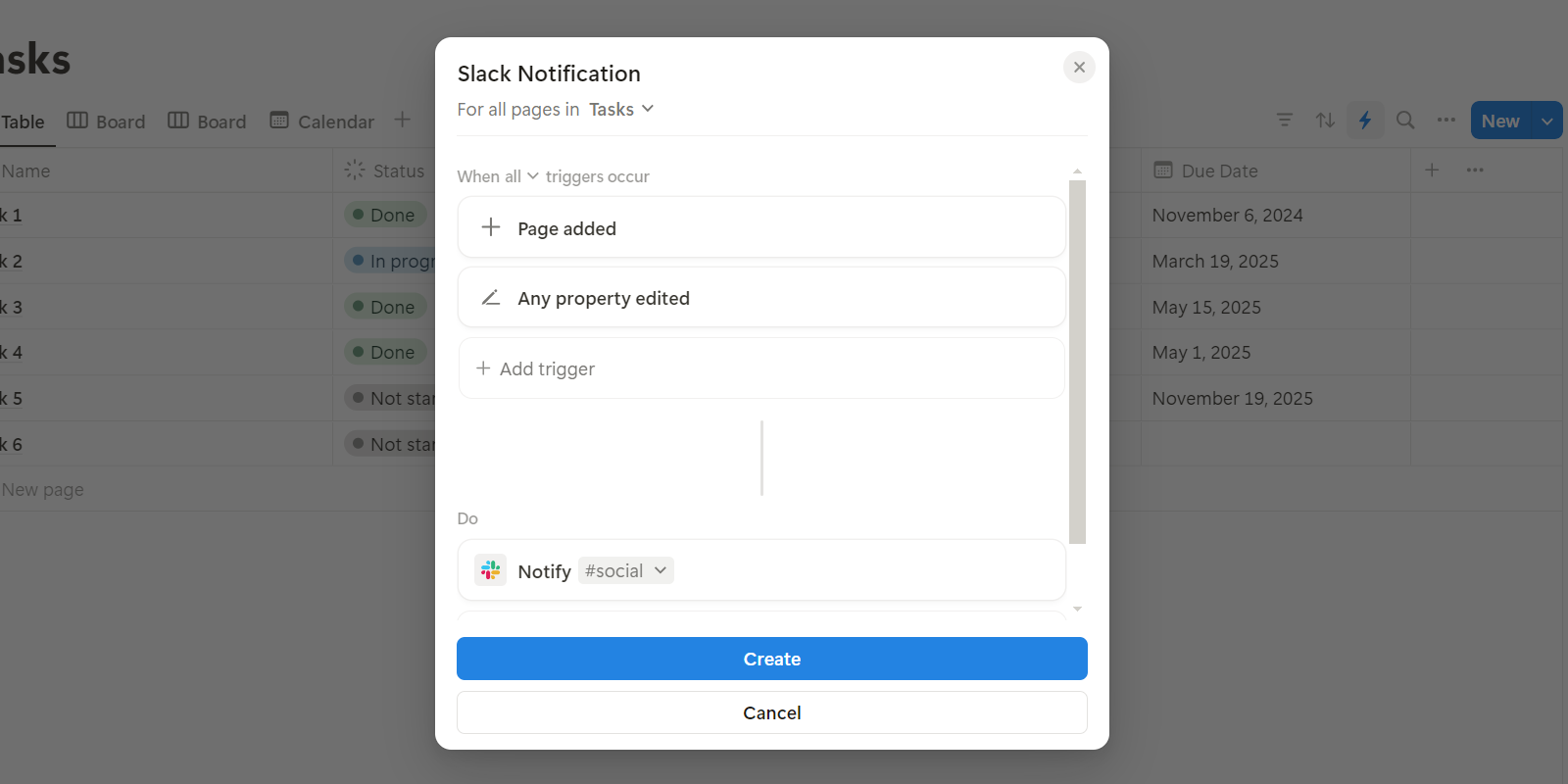The width and height of the screenshot is (1568, 784).
Task: Expand the New button arrow dropdown
Action: 1547,122
